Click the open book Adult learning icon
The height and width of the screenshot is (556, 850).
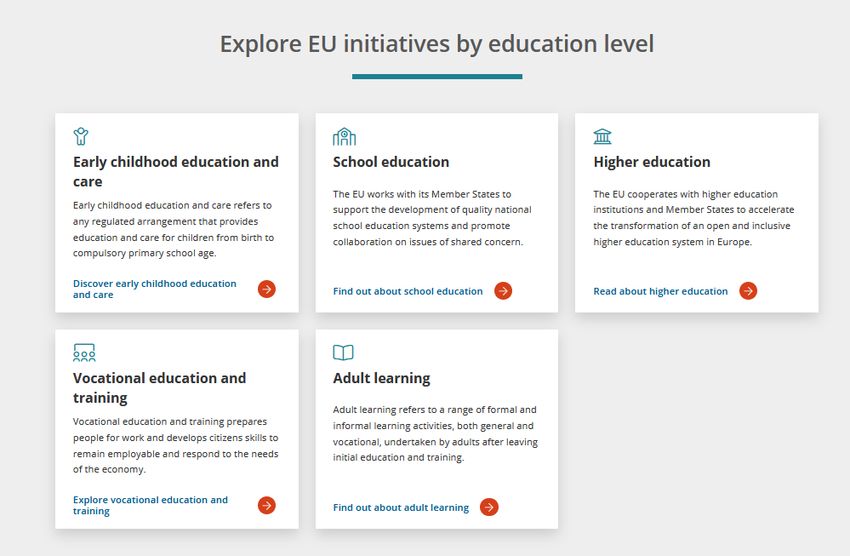click(343, 352)
